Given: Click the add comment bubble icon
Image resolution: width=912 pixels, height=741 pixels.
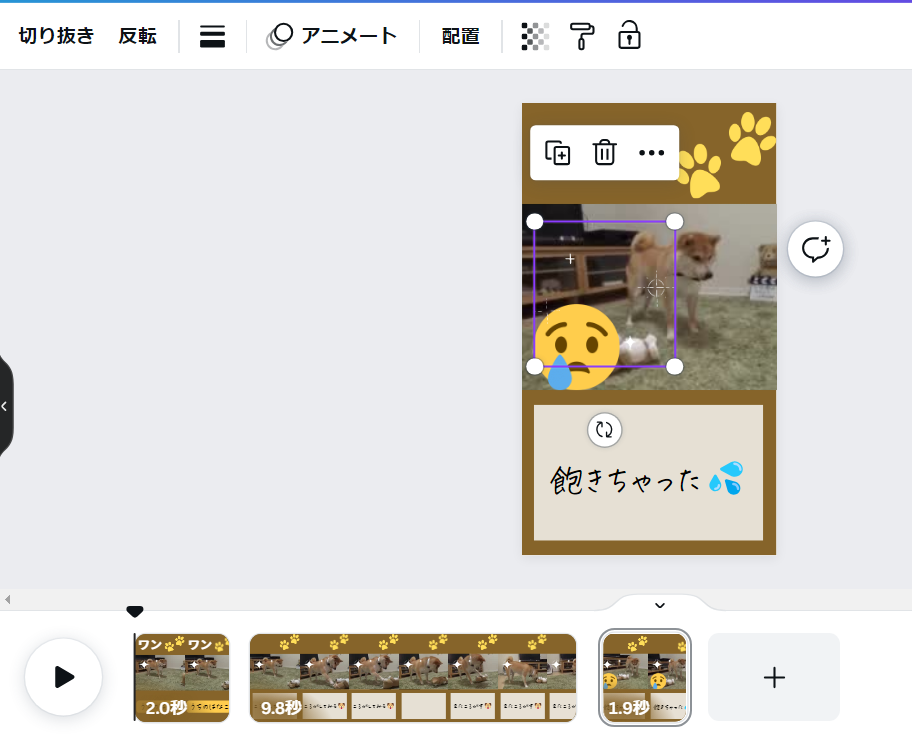Looking at the screenshot, I should tap(815, 249).
